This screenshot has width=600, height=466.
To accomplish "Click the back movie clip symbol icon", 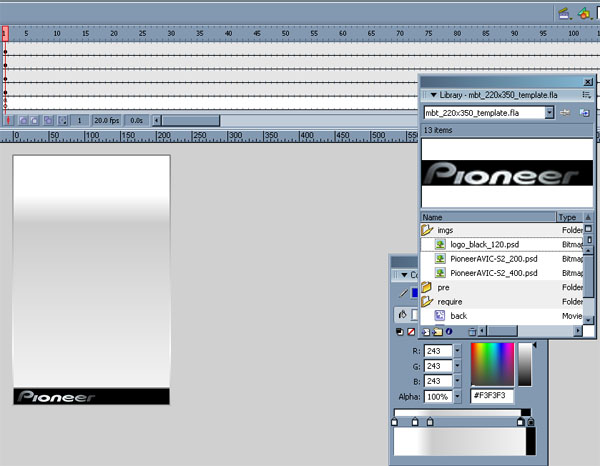I will (440, 316).
